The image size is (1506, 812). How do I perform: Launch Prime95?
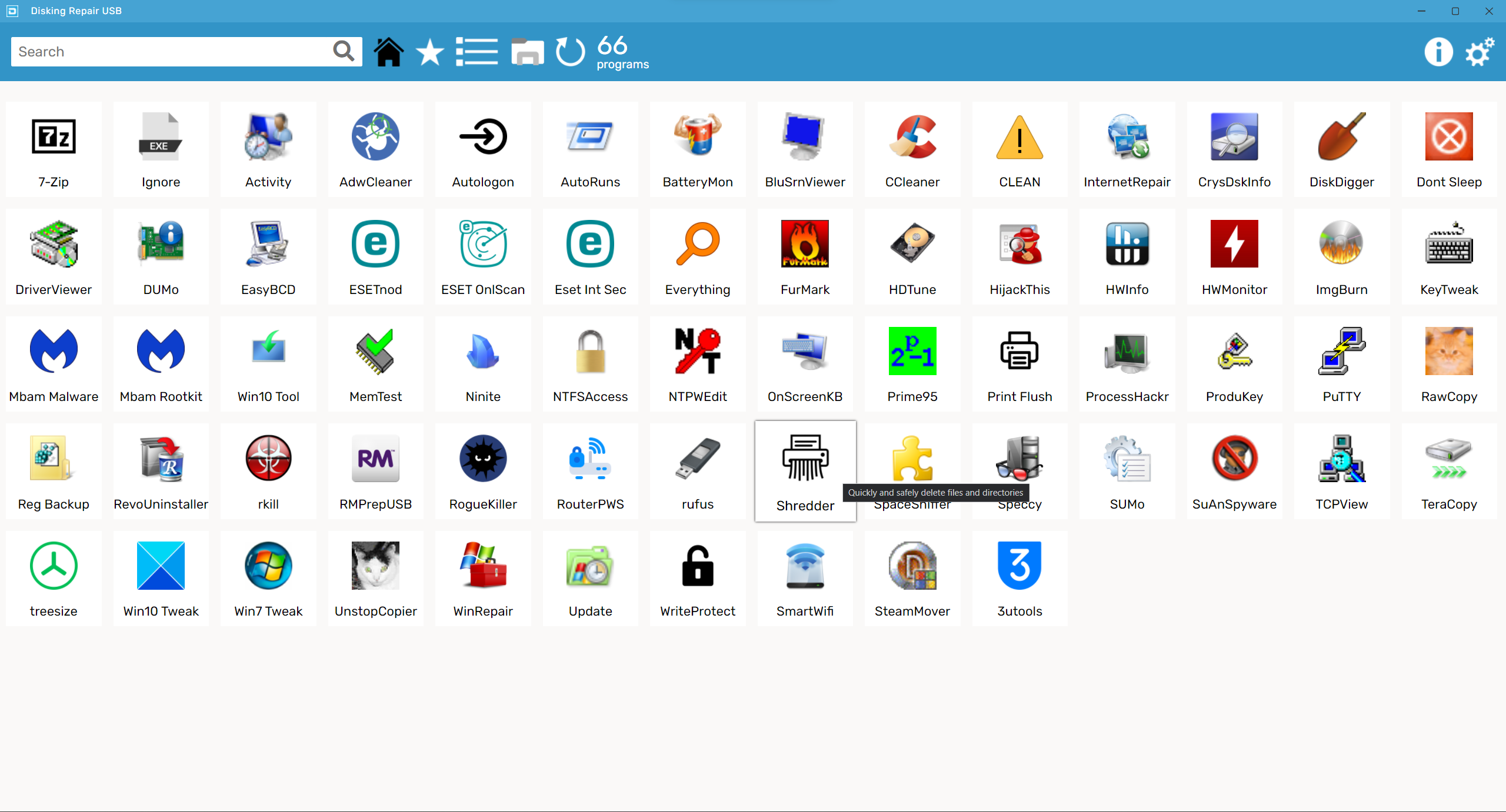click(x=912, y=364)
